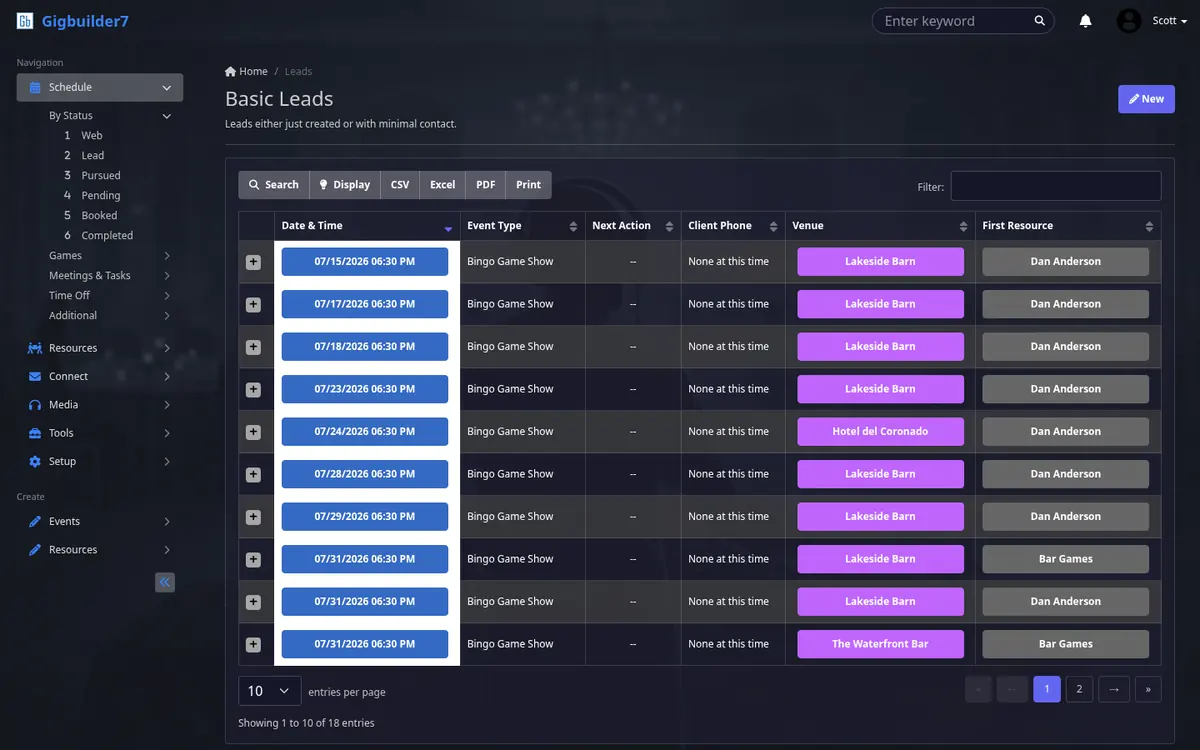Viewport: 1200px width, 750px height.
Task: Open entries per page dropdown
Action: tap(269, 691)
